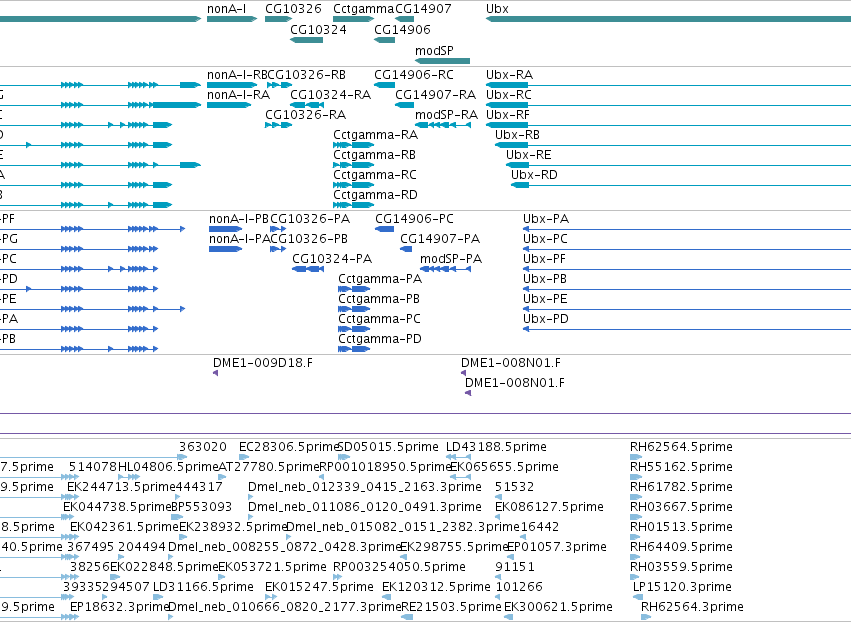Click protein label CG10326-PA
The image size is (851, 622).
[x=310, y=219]
